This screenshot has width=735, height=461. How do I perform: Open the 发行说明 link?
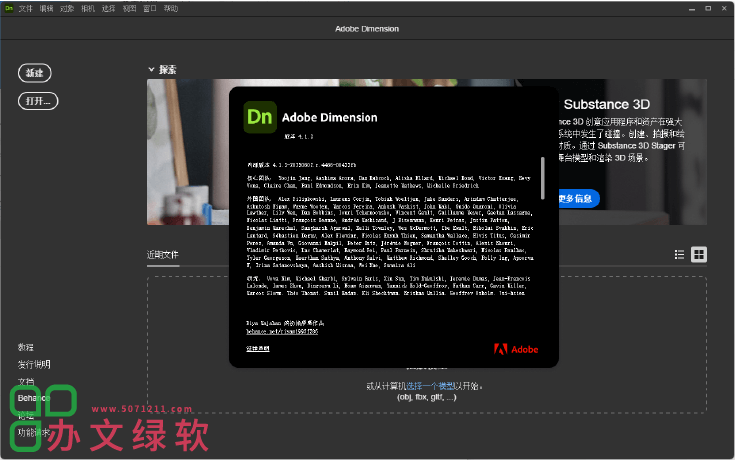coord(34,364)
